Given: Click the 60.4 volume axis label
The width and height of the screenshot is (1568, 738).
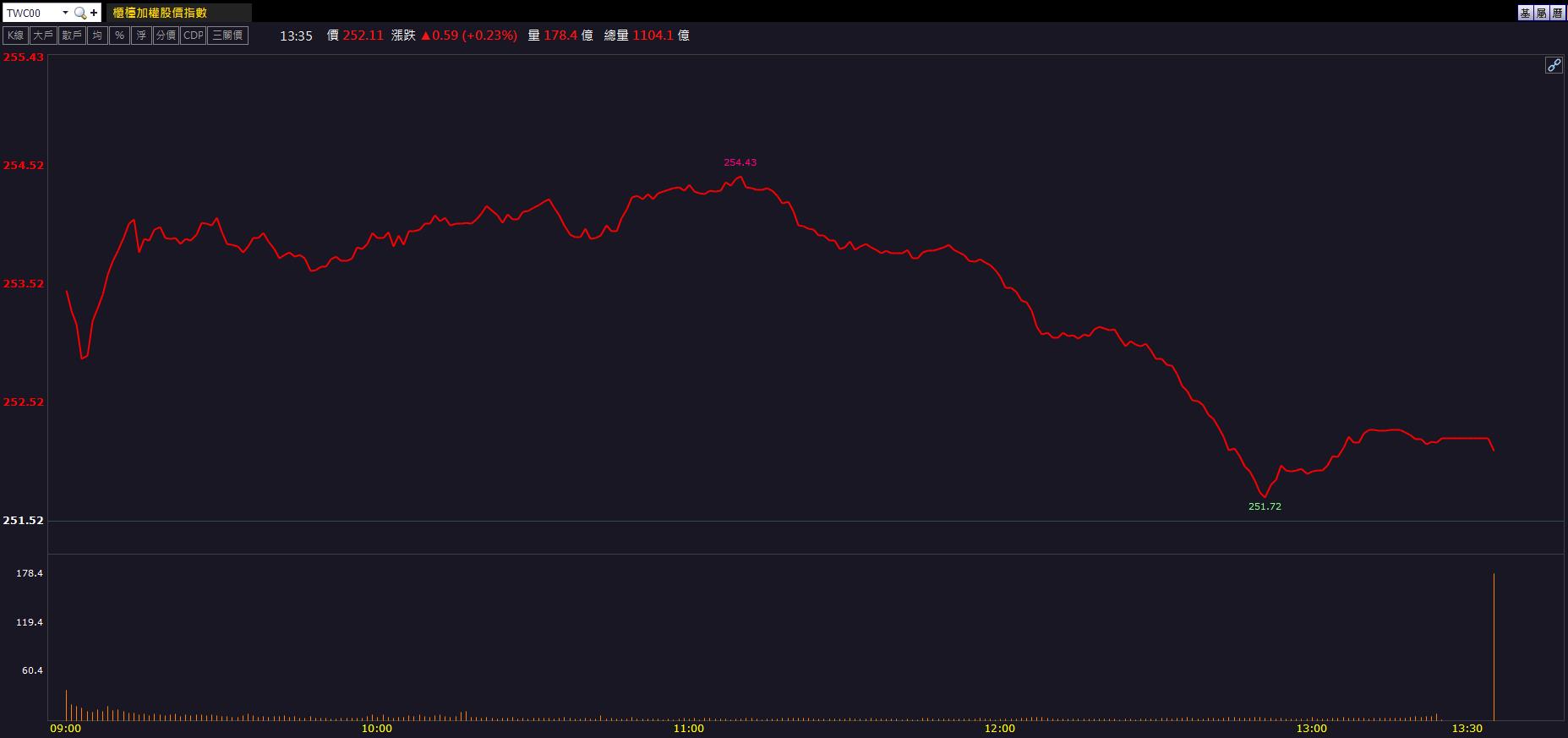Looking at the screenshot, I should point(32,670).
